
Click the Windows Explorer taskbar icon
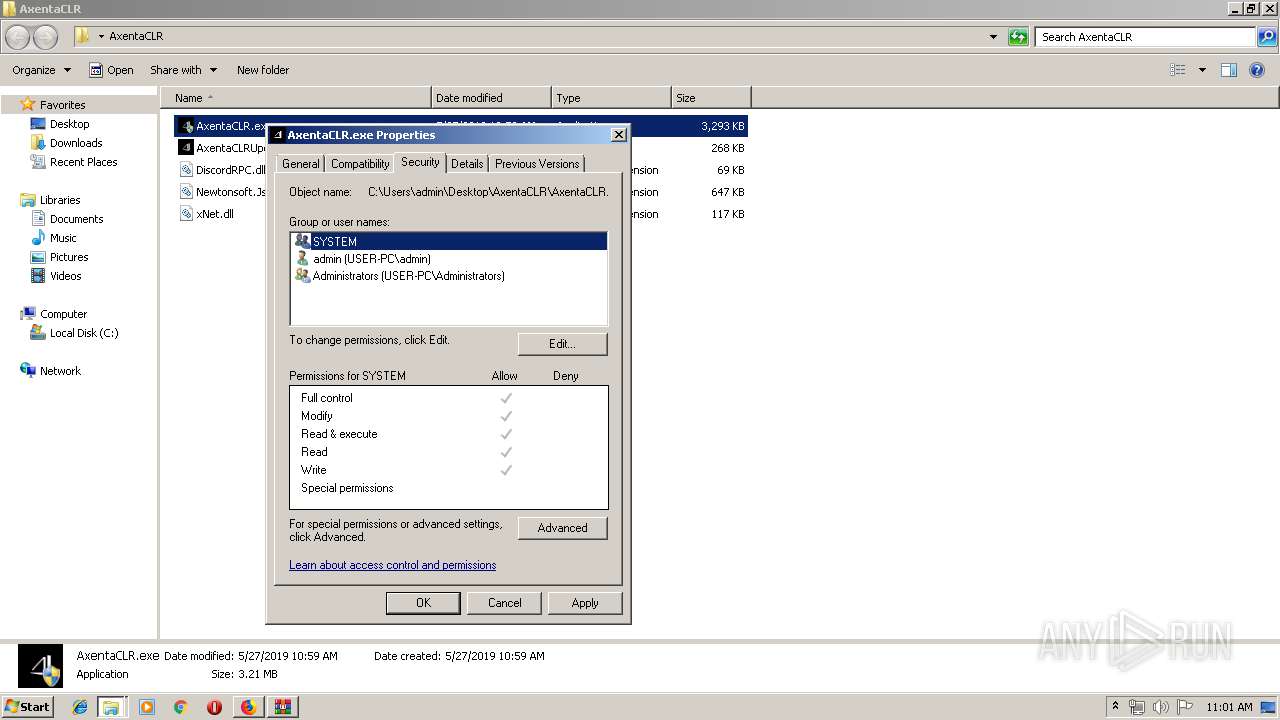tap(111, 707)
